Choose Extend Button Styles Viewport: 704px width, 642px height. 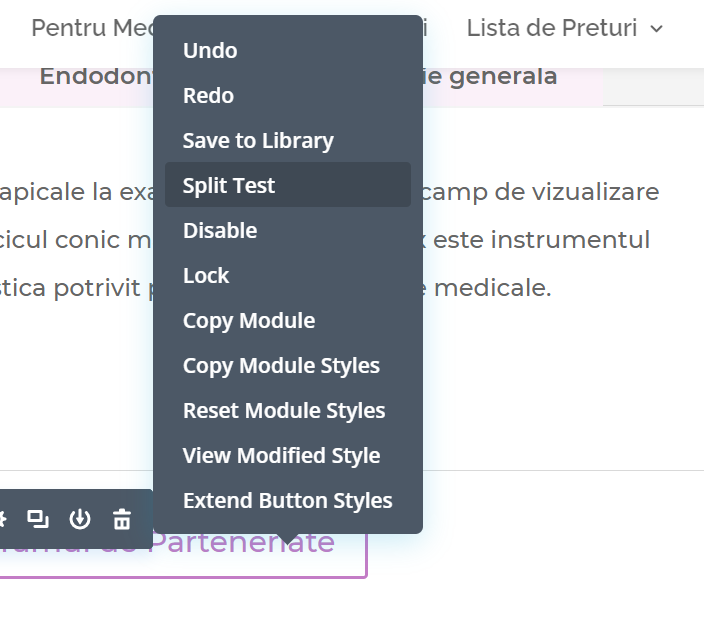(x=288, y=500)
